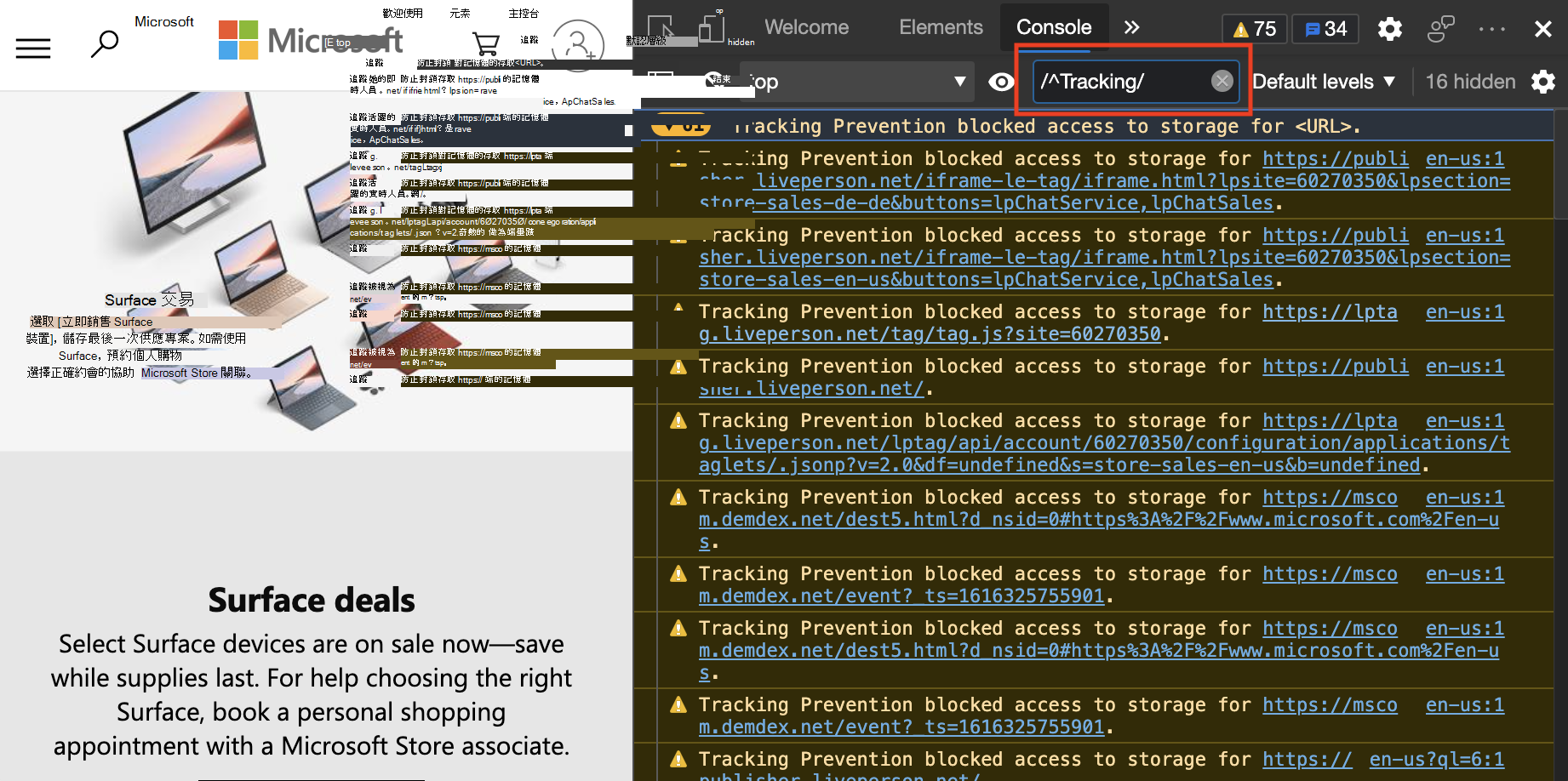Open the Default levels dropdown
This screenshot has height=781, width=1568.
point(1324,82)
